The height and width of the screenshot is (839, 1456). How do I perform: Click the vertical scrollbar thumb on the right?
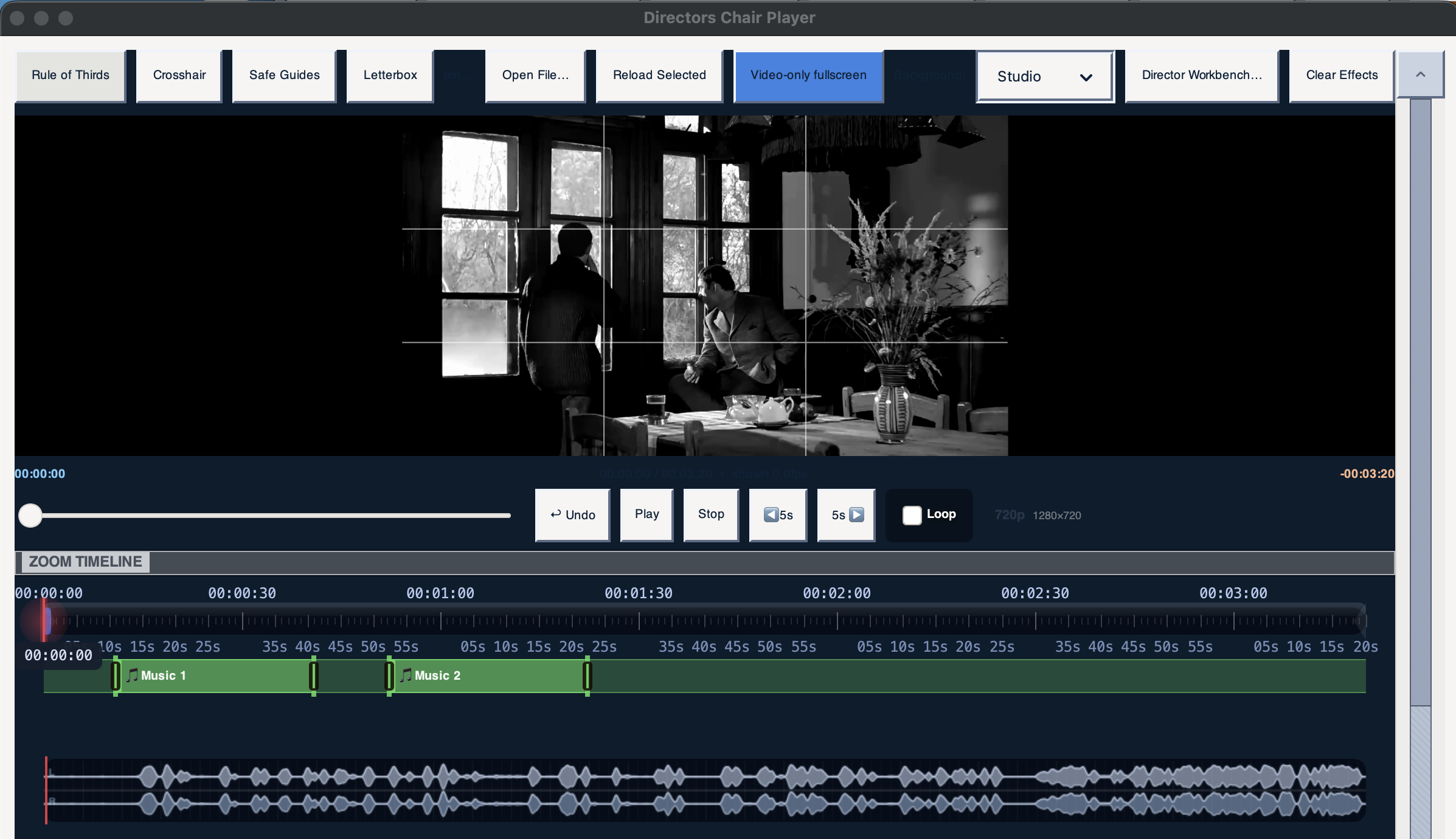pos(1420,401)
